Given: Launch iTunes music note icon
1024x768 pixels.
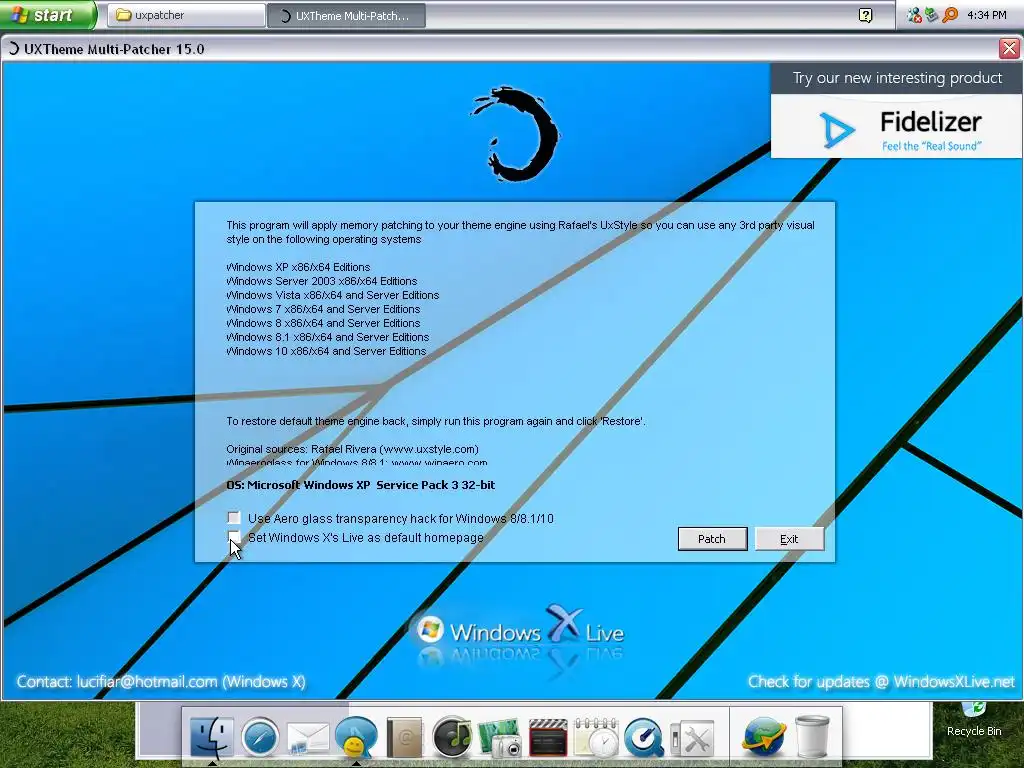Looking at the screenshot, I should [x=452, y=737].
